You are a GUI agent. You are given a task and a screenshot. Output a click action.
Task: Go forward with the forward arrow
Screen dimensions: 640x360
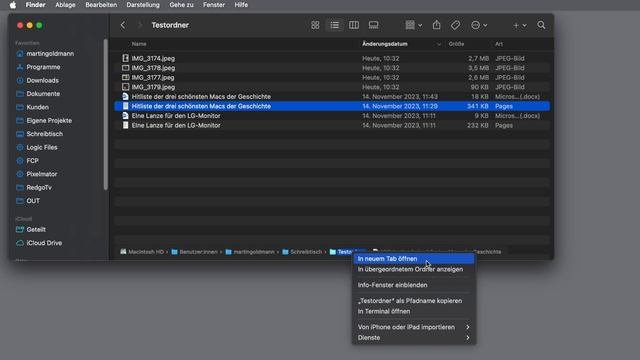click(x=140, y=25)
